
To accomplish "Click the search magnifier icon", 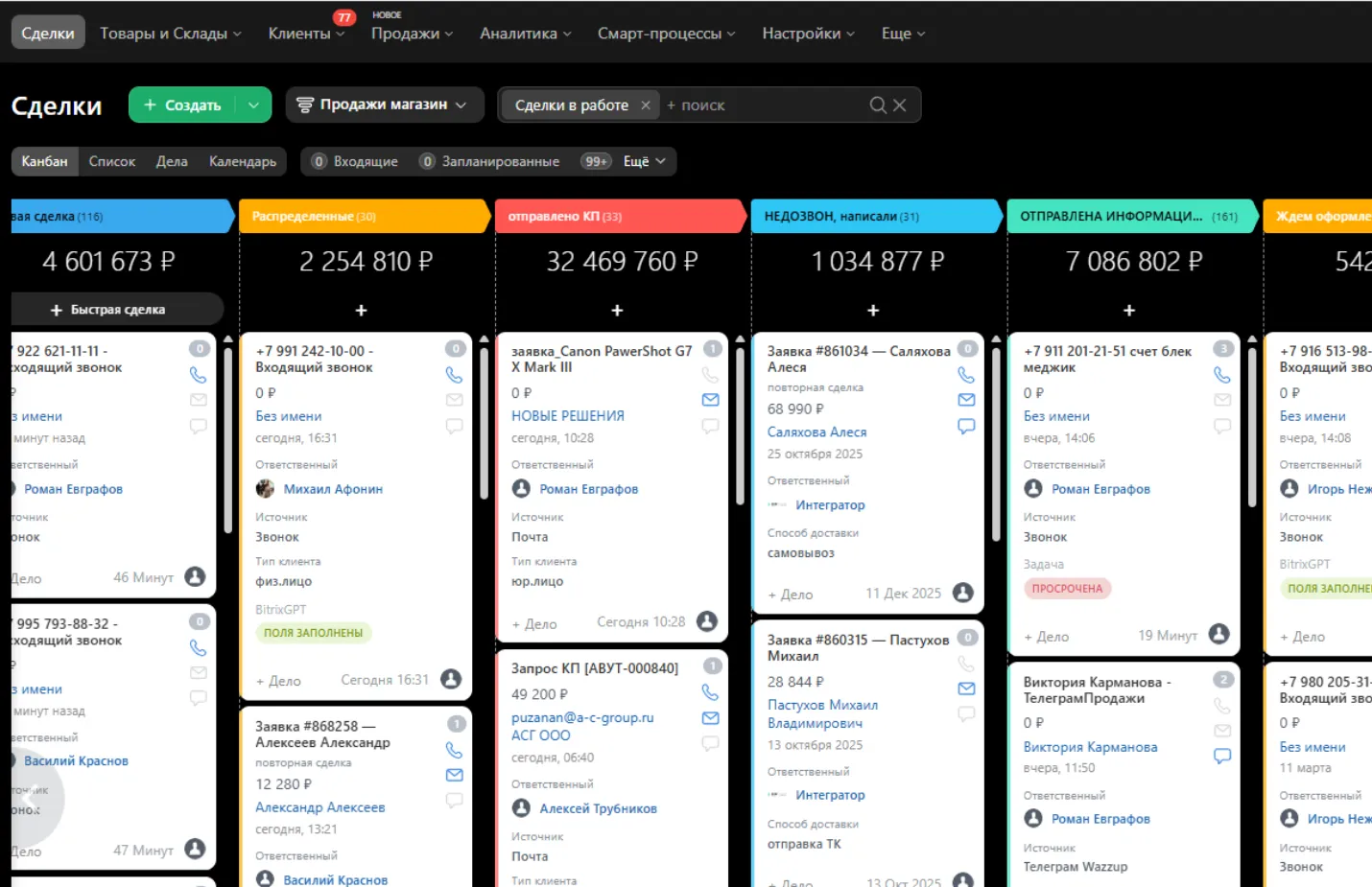I will 878,105.
